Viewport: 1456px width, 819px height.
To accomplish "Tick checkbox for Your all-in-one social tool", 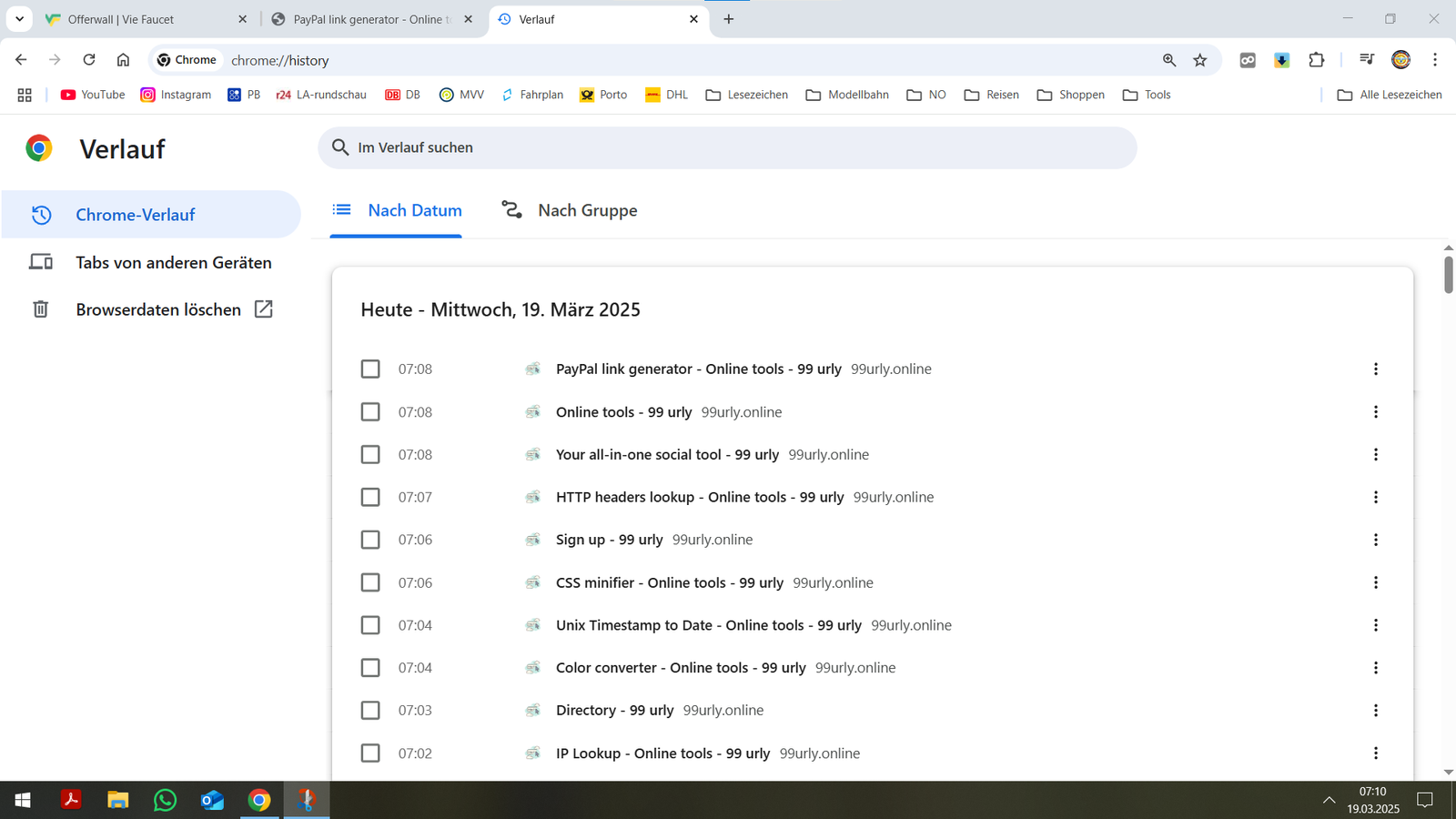I will click(x=370, y=454).
